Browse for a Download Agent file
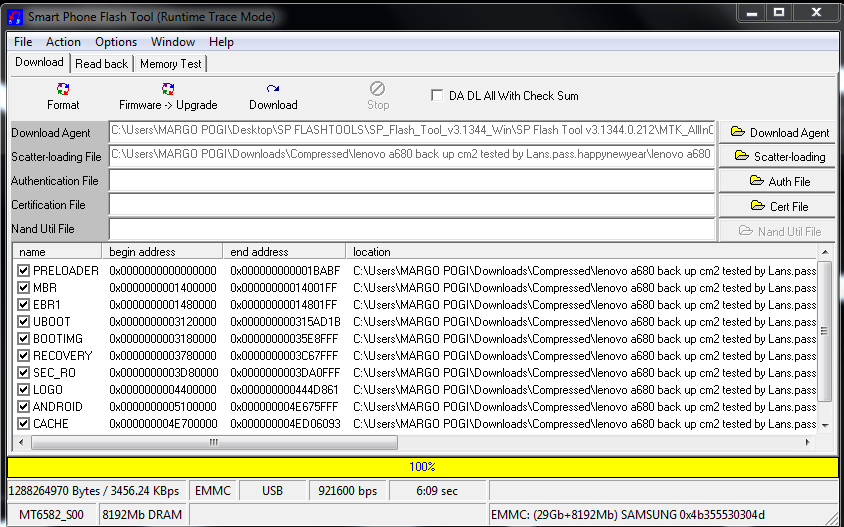Viewport: 844px width, 527px height. (779, 132)
